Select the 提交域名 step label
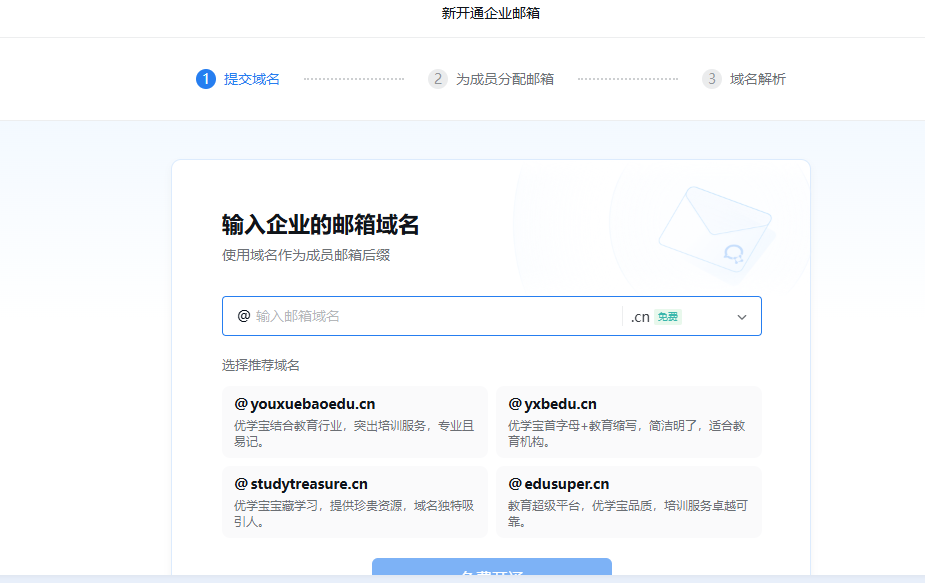Image resolution: width=925 pixels, height=583 pixels. coord(251,79)
